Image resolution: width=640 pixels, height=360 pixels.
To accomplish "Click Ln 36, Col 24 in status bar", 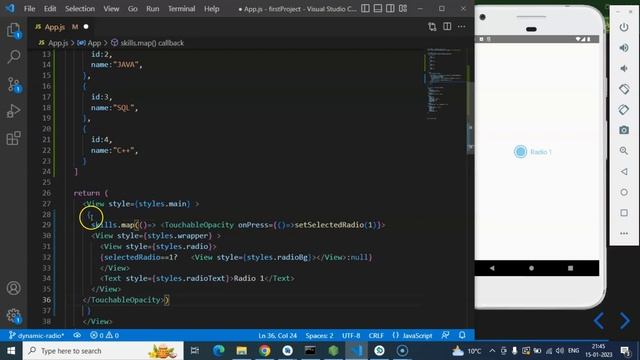I will point(278,336).
